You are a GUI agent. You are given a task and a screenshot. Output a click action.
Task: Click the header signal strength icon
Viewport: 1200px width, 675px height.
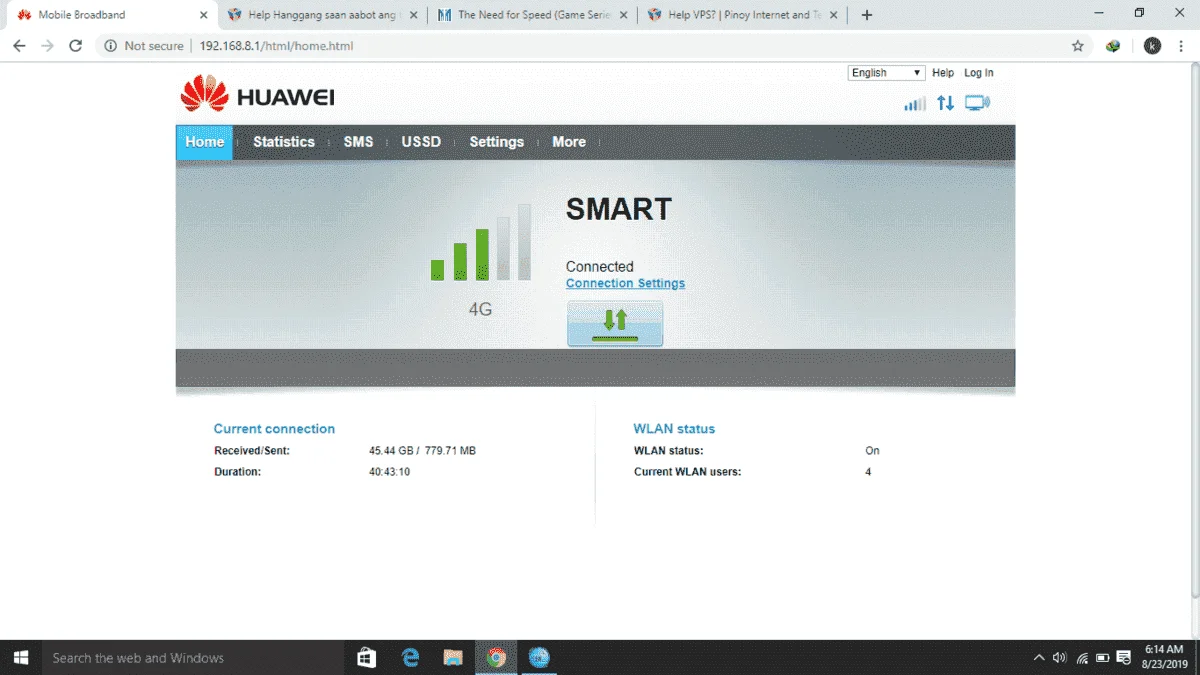click(x=915, y=104)
